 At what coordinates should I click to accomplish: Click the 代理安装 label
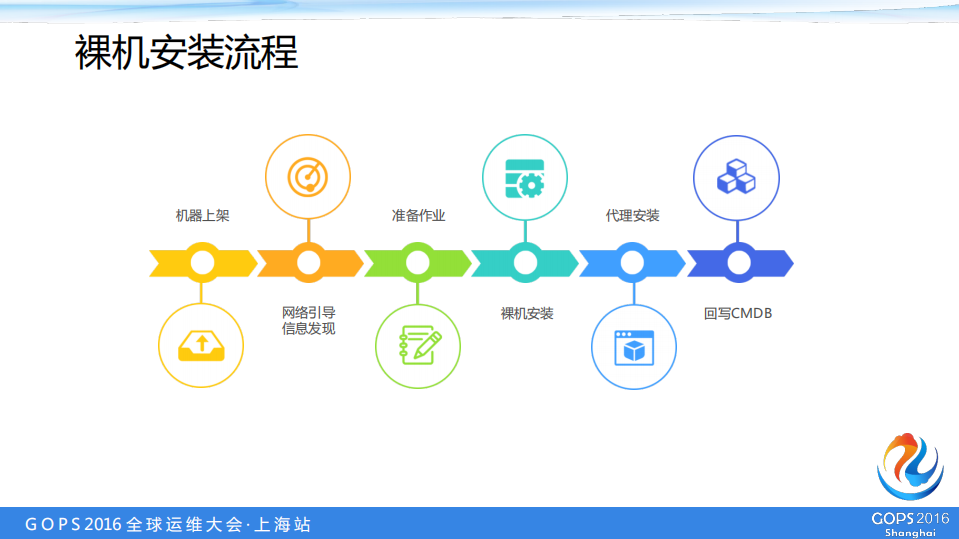[x=632, y=216]
